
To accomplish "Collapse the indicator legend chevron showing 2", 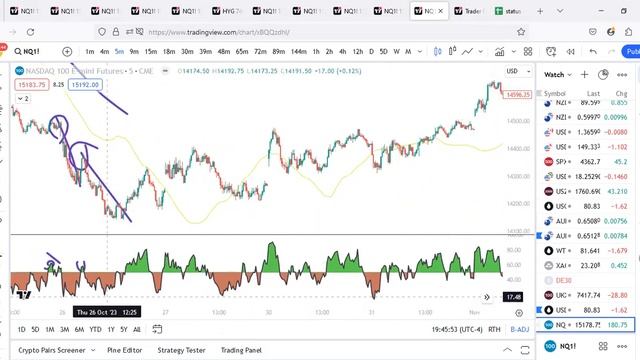I will [x=23, y=98].
